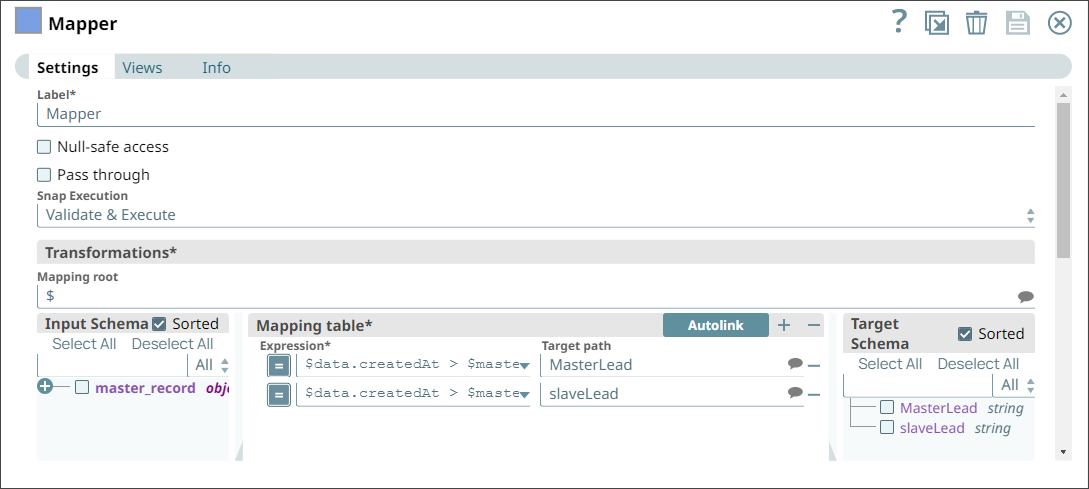1089x489 pixels.
Task: Delete the slaveLead mapping row
Action: click(815, 395)
